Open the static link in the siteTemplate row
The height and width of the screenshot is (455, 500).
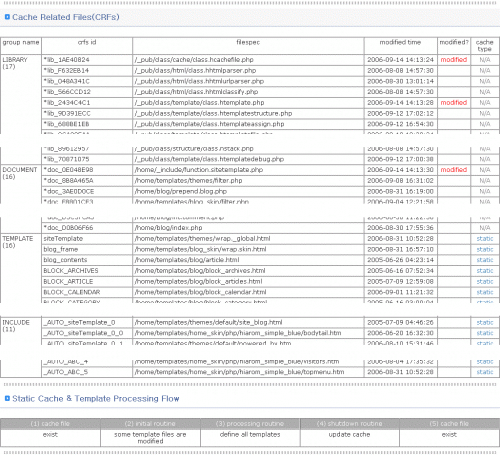[485, 239]
